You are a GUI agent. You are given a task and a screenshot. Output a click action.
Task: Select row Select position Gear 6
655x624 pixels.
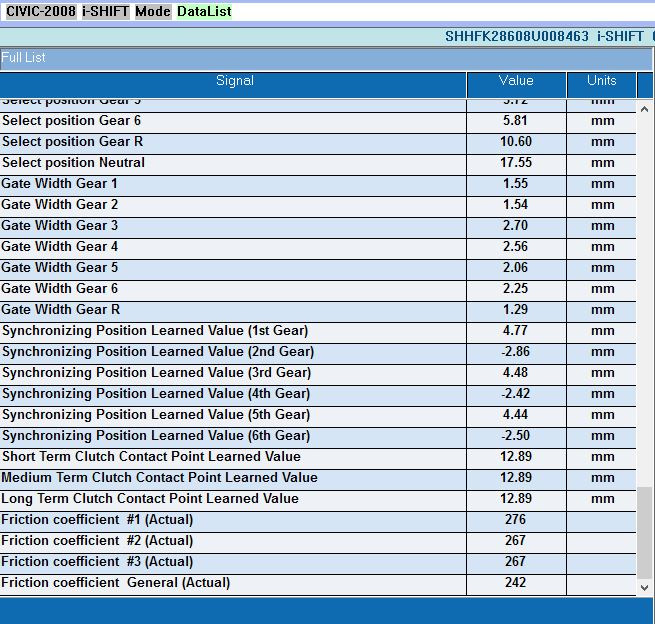coord(318,123)
